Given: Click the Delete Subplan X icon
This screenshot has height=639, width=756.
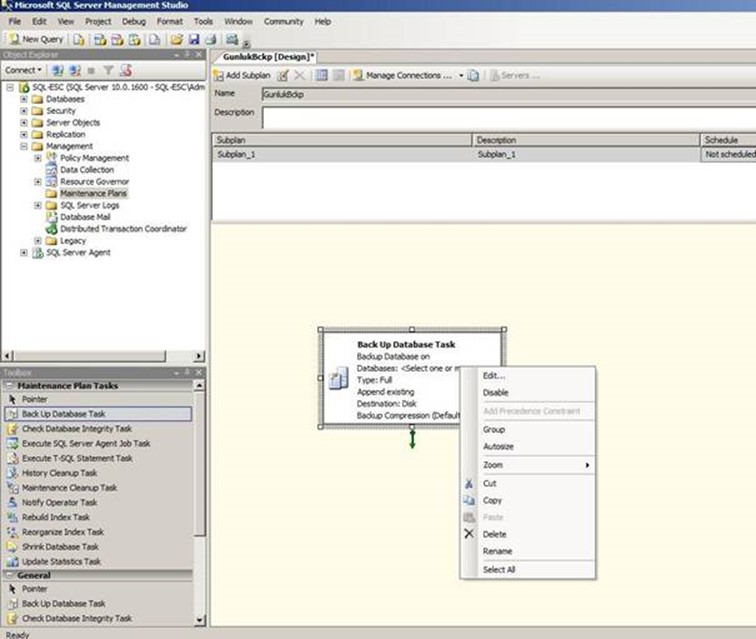Looking at the screenshot, I should click(299, 75).
